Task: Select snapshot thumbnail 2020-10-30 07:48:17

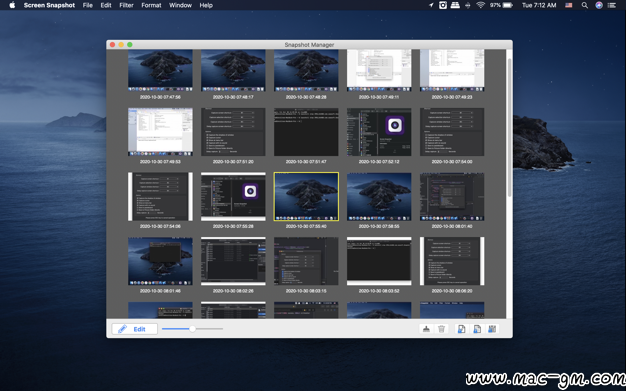Action: click(x=233, y=70)
